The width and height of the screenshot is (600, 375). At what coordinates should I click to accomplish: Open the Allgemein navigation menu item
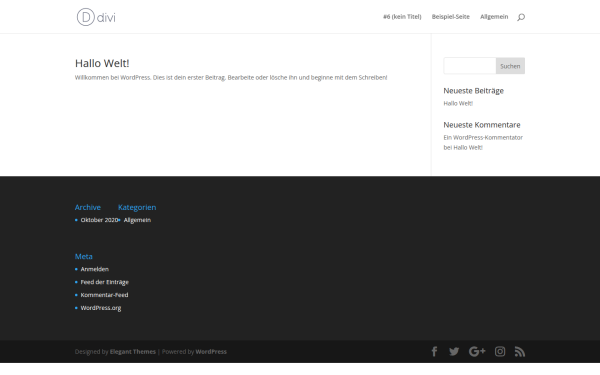[494, 17]
